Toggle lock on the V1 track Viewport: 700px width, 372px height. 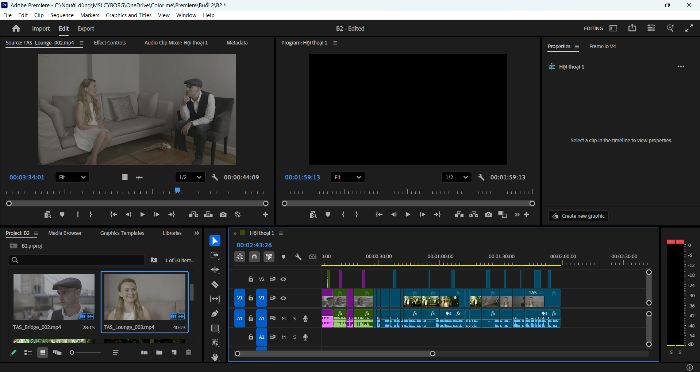point(250,298)
